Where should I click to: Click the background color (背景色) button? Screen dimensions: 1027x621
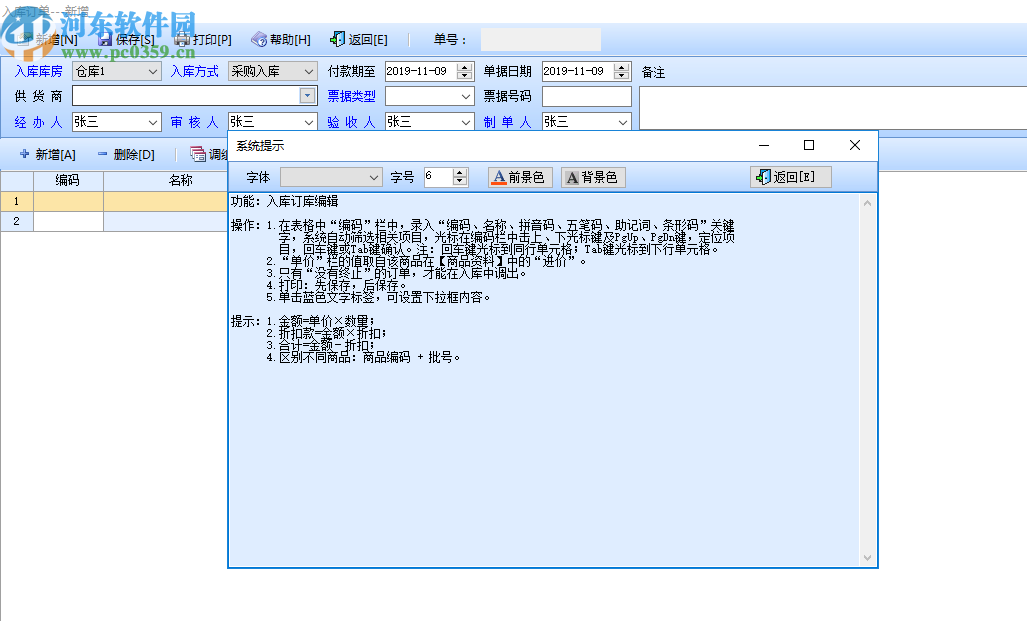pos(593,178)
